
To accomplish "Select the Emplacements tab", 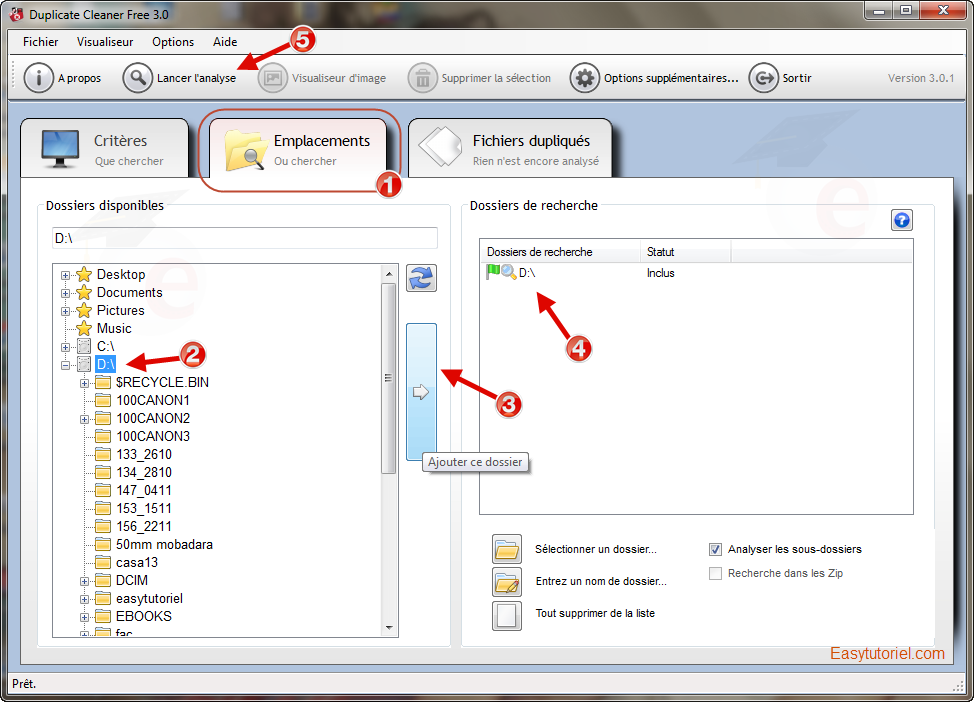I will point(298,149).
